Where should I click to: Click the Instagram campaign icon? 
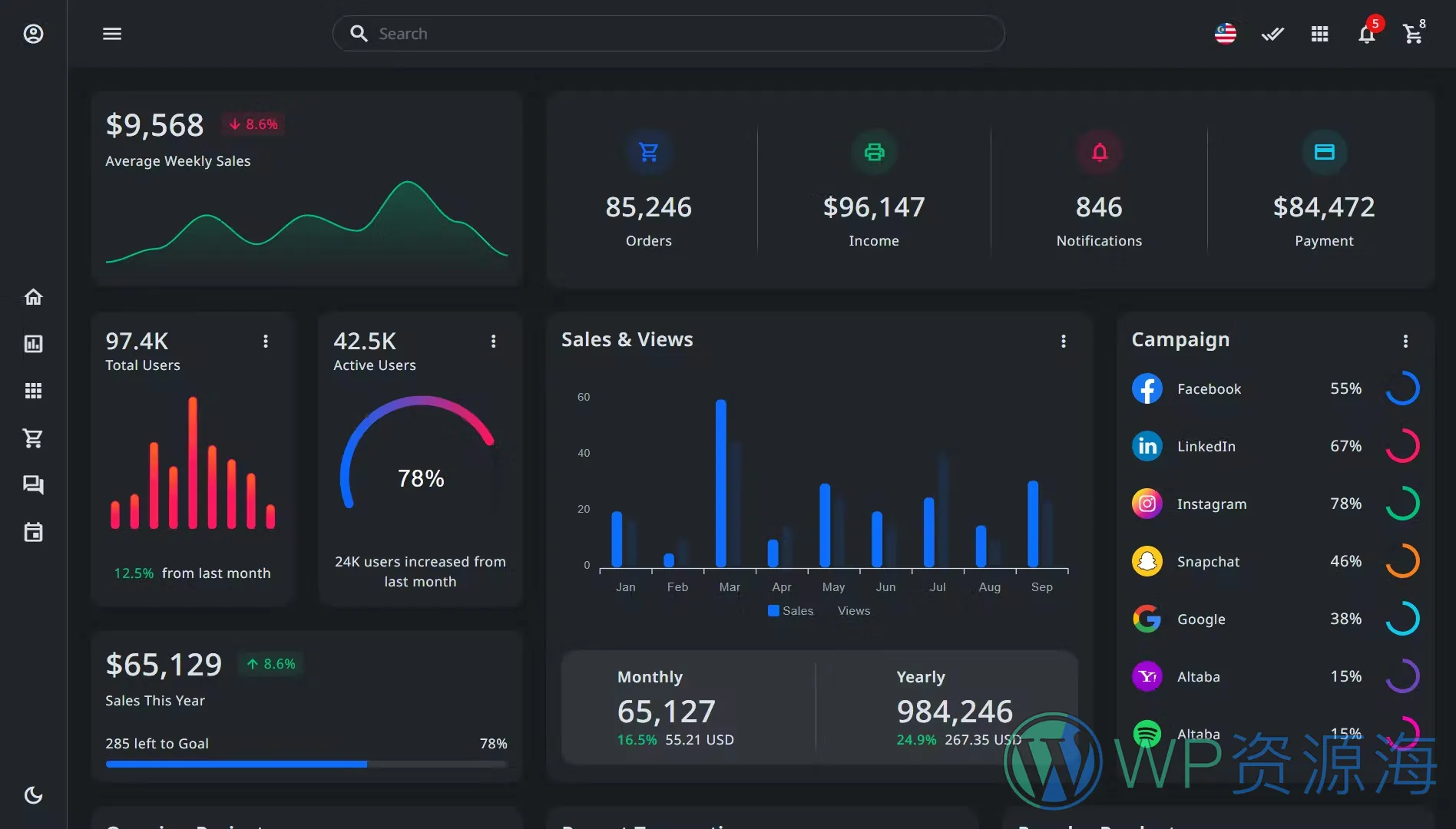pos(1147,504)
